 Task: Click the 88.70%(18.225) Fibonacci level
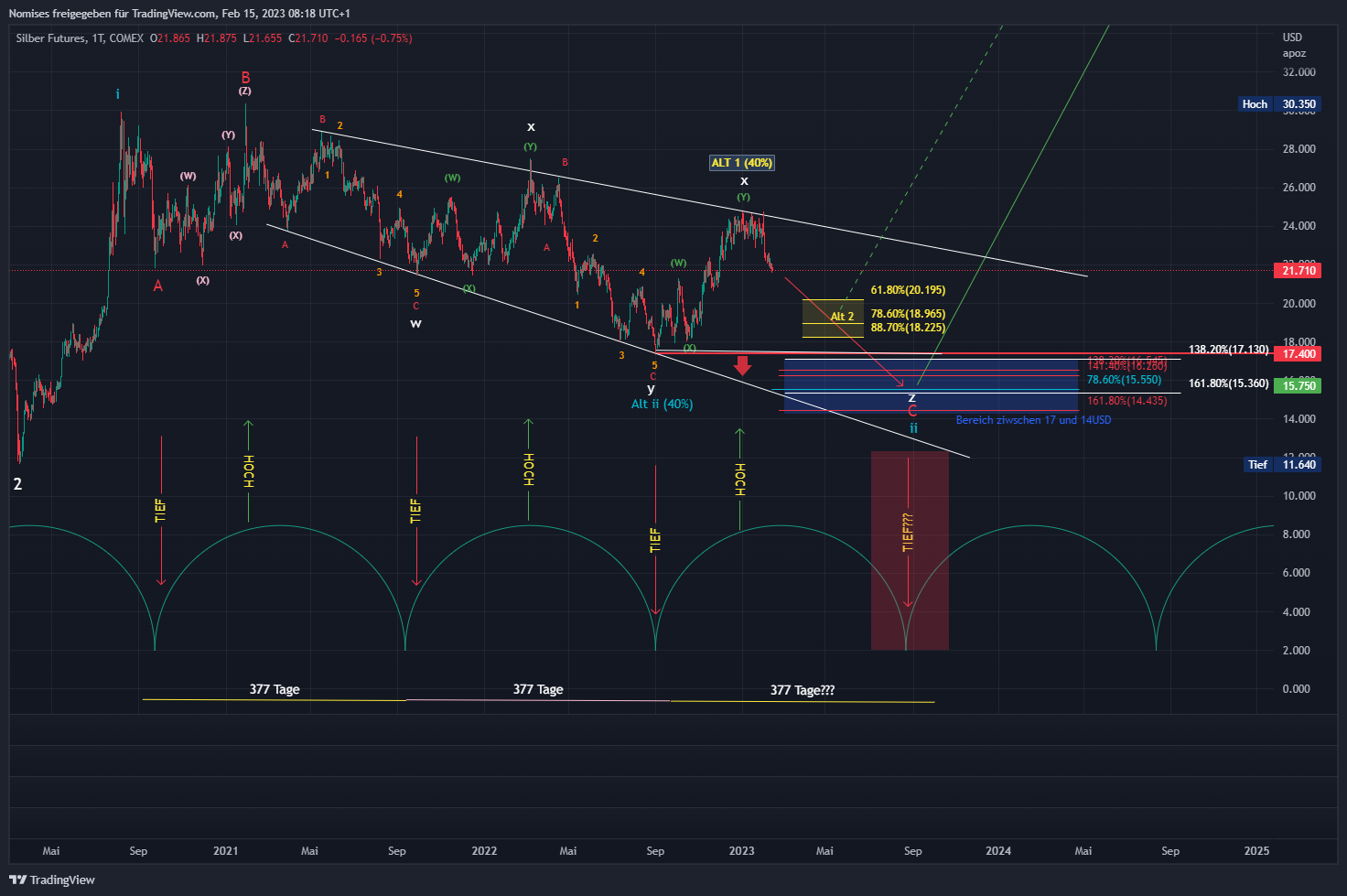click(908, 328)
